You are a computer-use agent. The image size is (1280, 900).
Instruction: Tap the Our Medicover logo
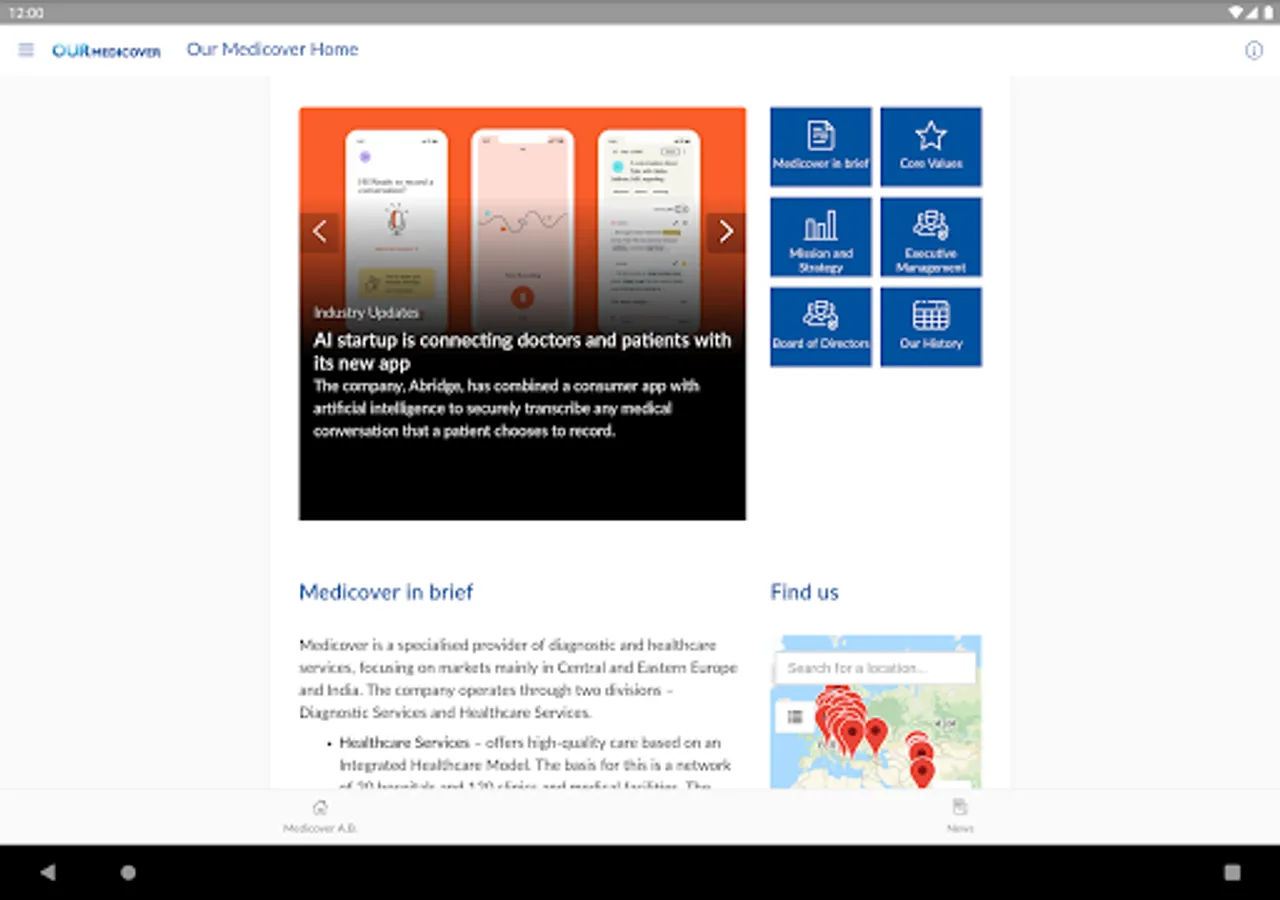coord(106,50)
